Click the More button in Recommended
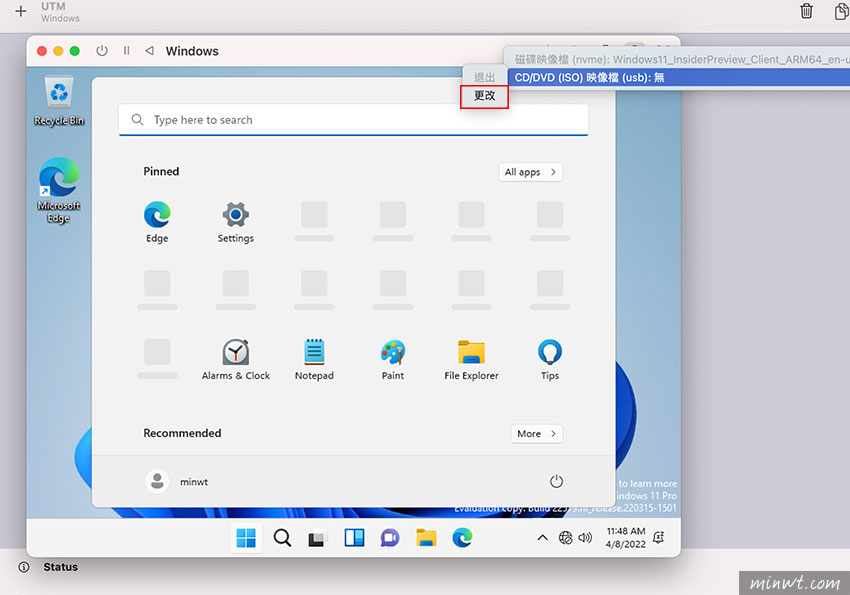The width and height of the screenshot is (850, 595). point(536,434)
